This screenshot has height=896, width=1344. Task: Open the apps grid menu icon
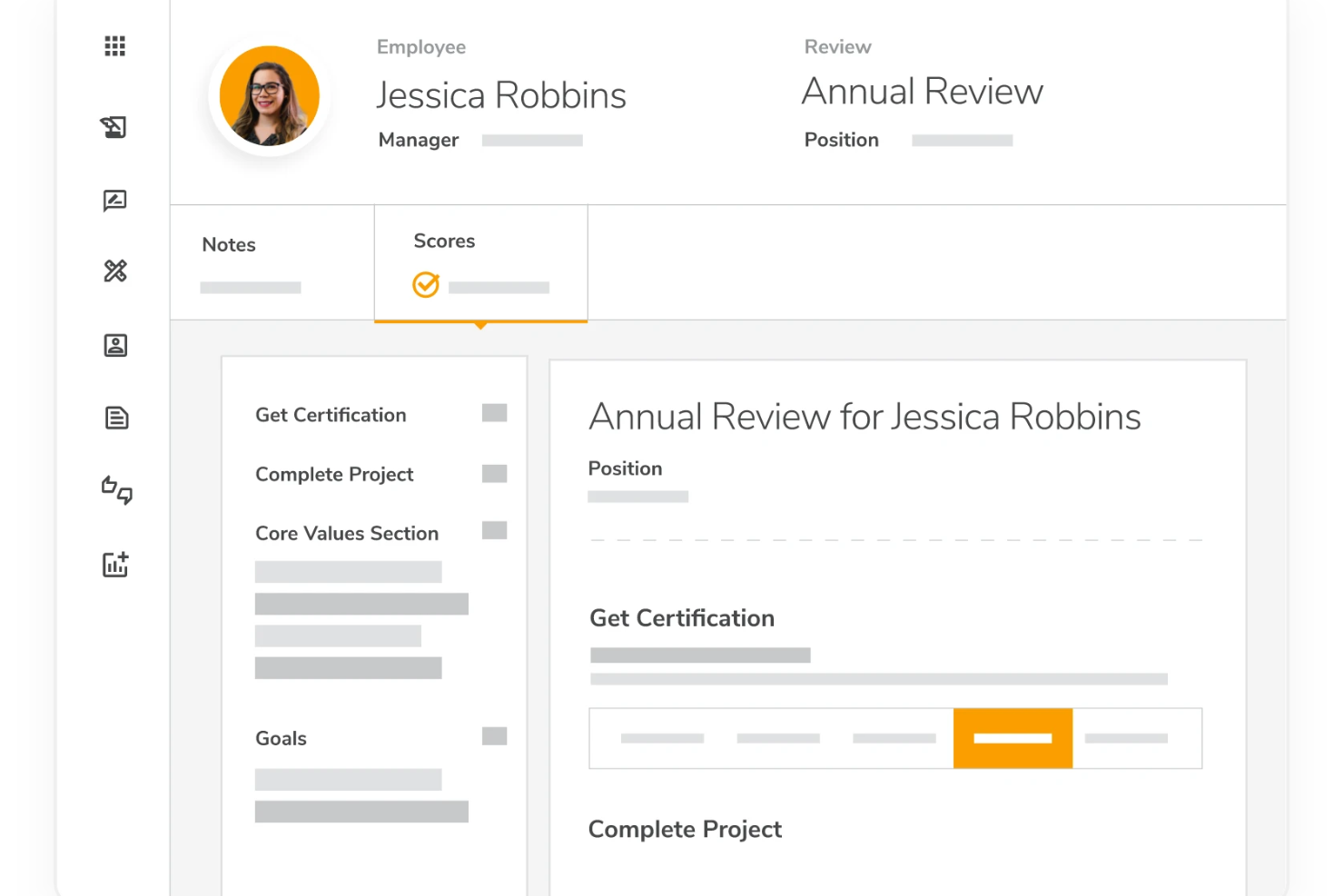pos(114,46)
